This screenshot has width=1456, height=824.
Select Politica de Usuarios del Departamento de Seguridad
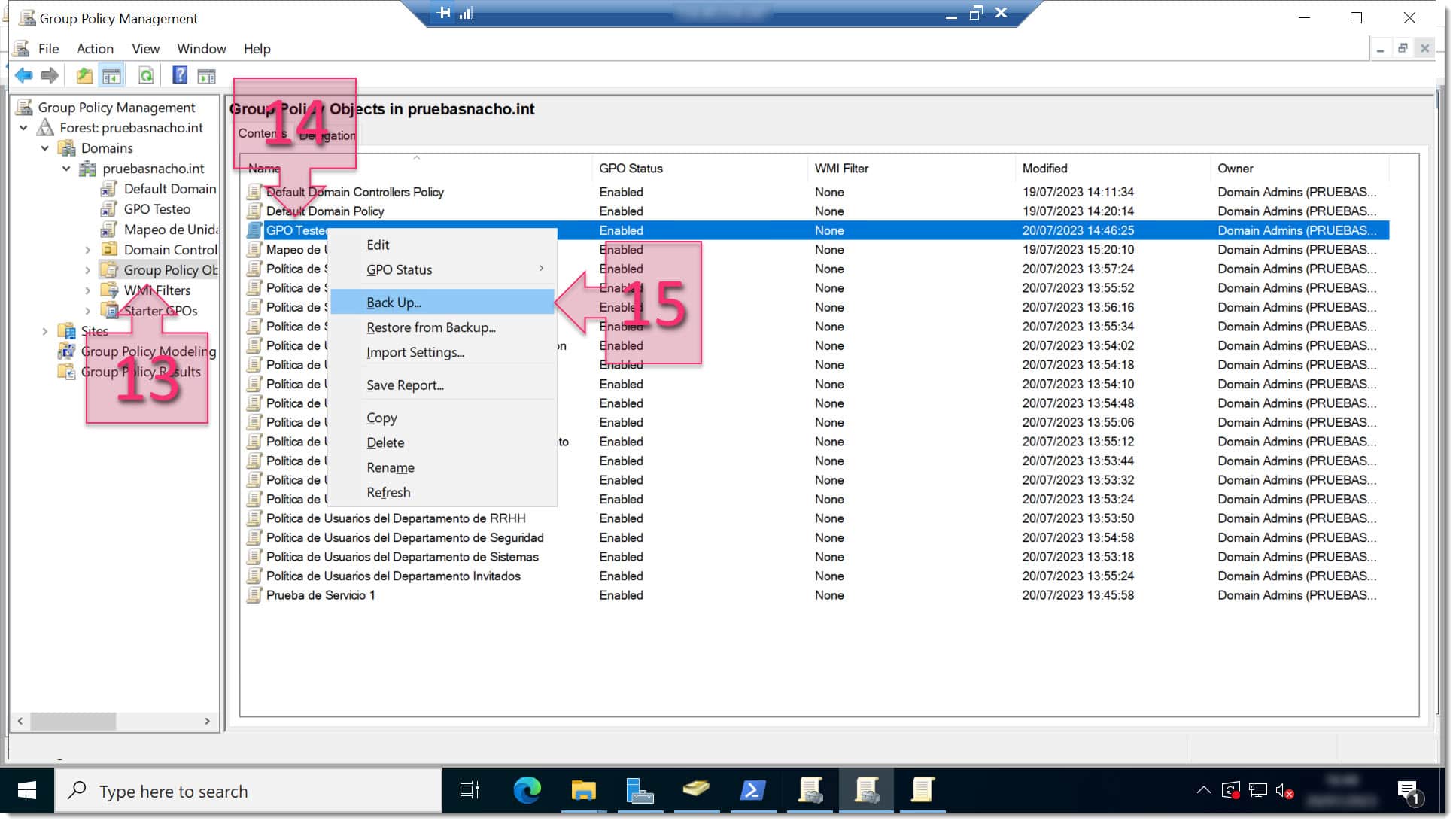816,538
